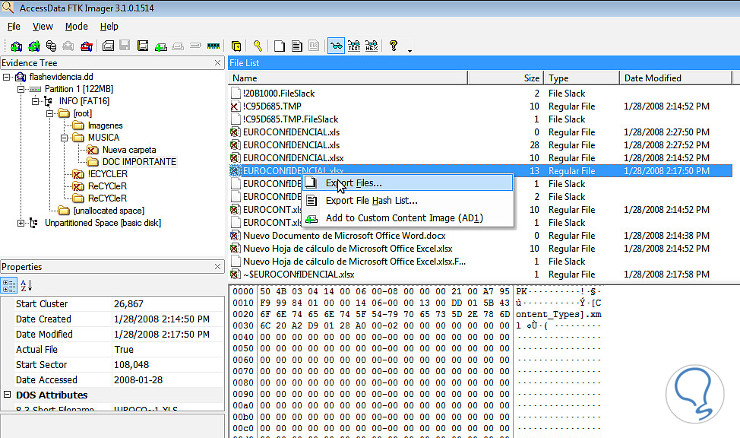
Task: Close the Properties panel
Action: [218, 267]
